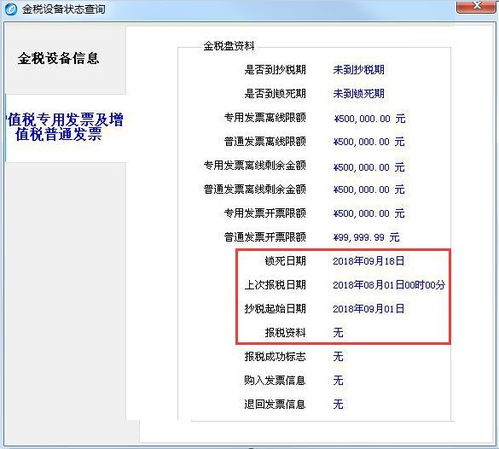499x449 pixels.
Task: Click the ¥99,999.99 普通发票开票限额 value
Action: (366, 237)
